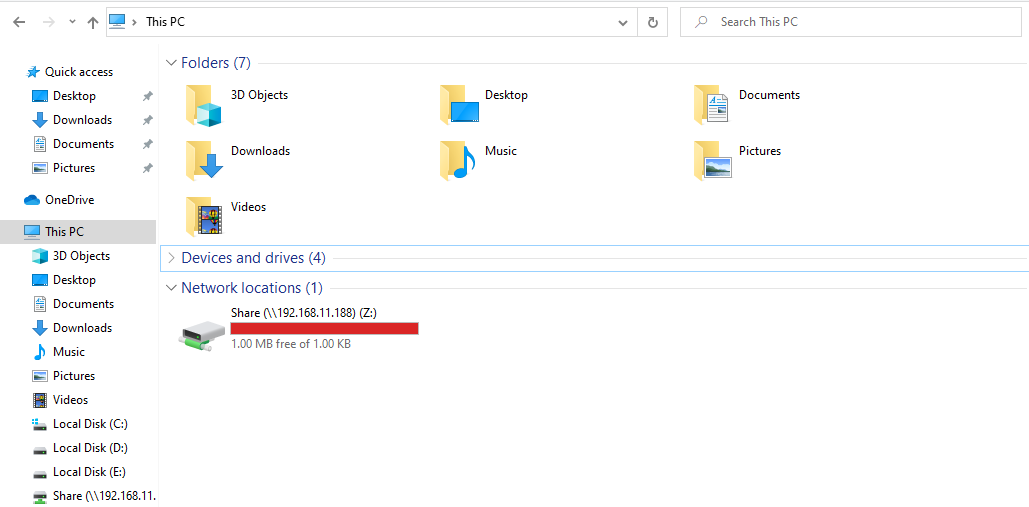Open pinned Desktop under Quick access

74,96
